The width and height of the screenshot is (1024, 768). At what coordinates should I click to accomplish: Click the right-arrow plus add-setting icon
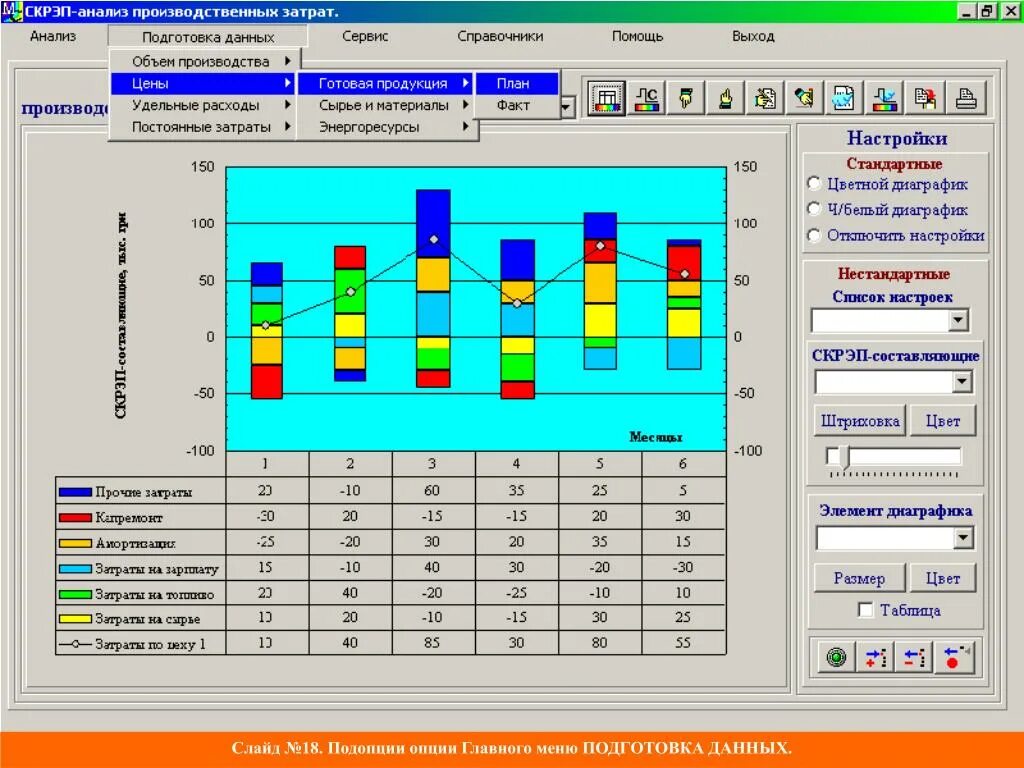(x=875, y=657)
